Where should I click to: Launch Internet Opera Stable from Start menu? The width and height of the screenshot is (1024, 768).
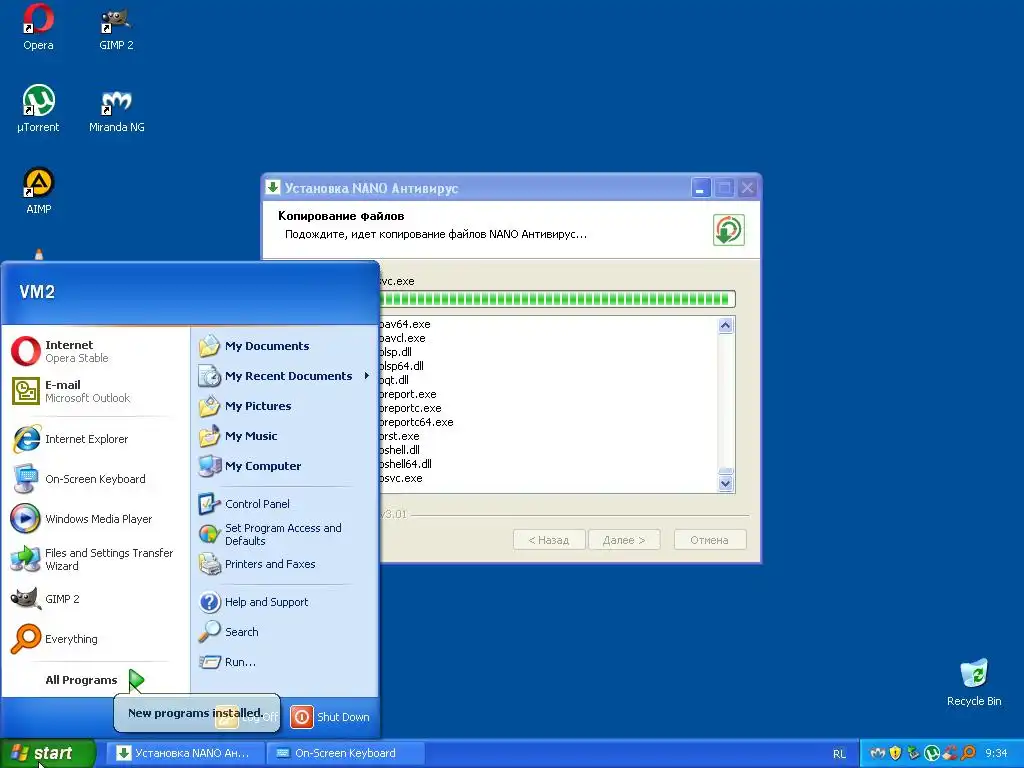tap(95, 351)
